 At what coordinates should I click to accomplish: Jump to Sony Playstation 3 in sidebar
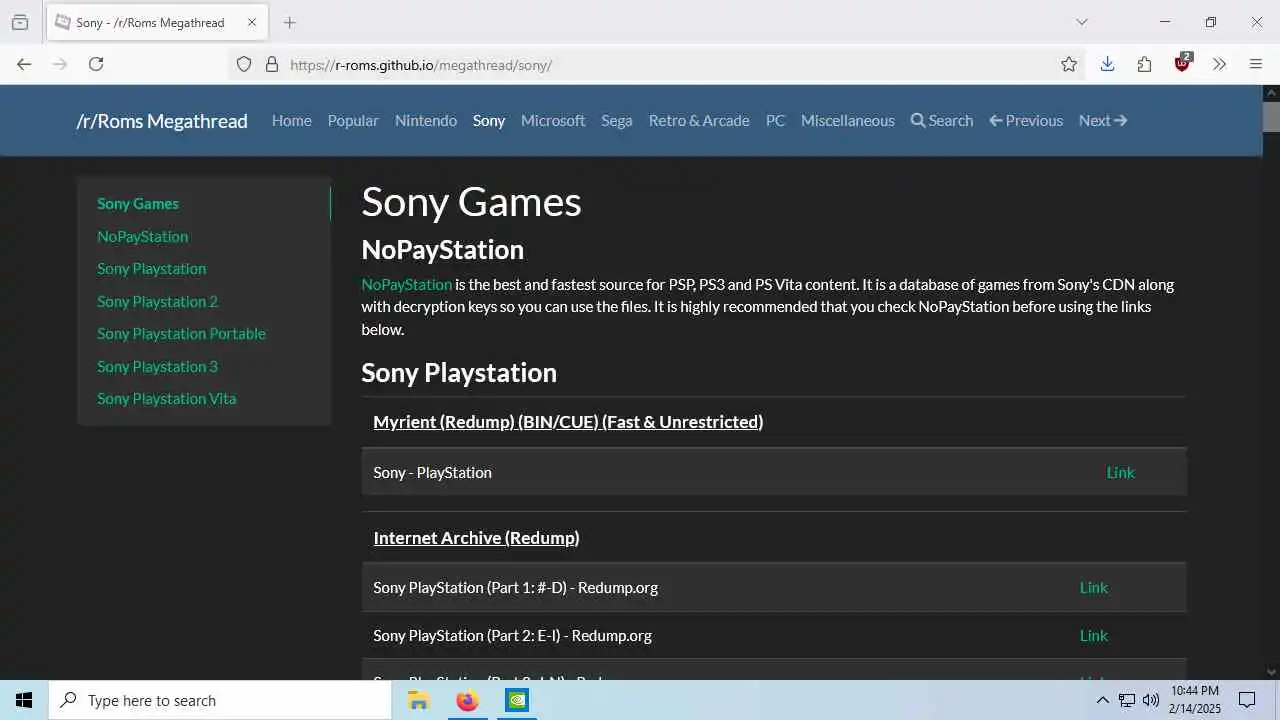[x=157, y=366]
